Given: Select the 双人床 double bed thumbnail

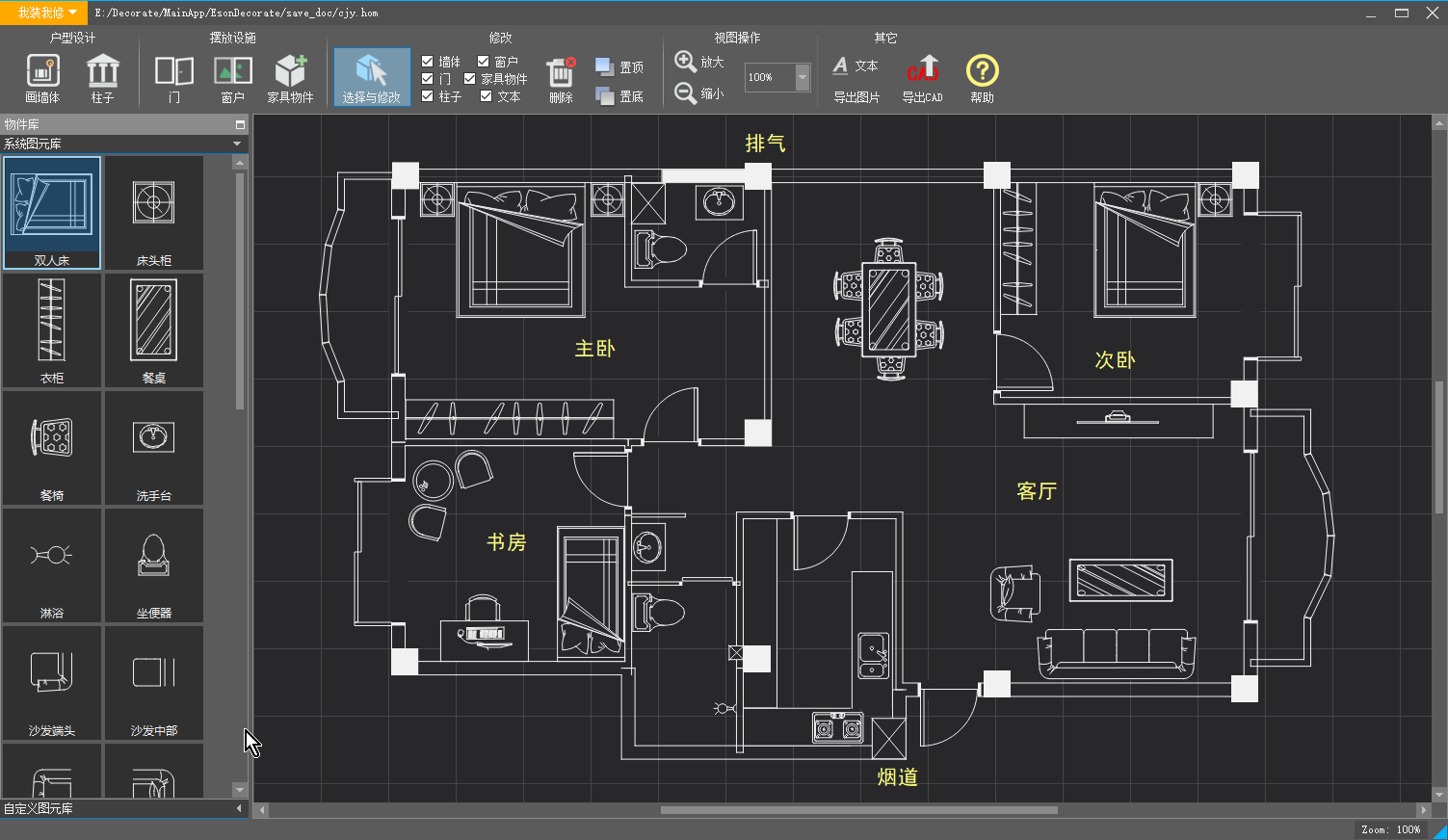Looking at the screenshot, I should tap(52, 212).
